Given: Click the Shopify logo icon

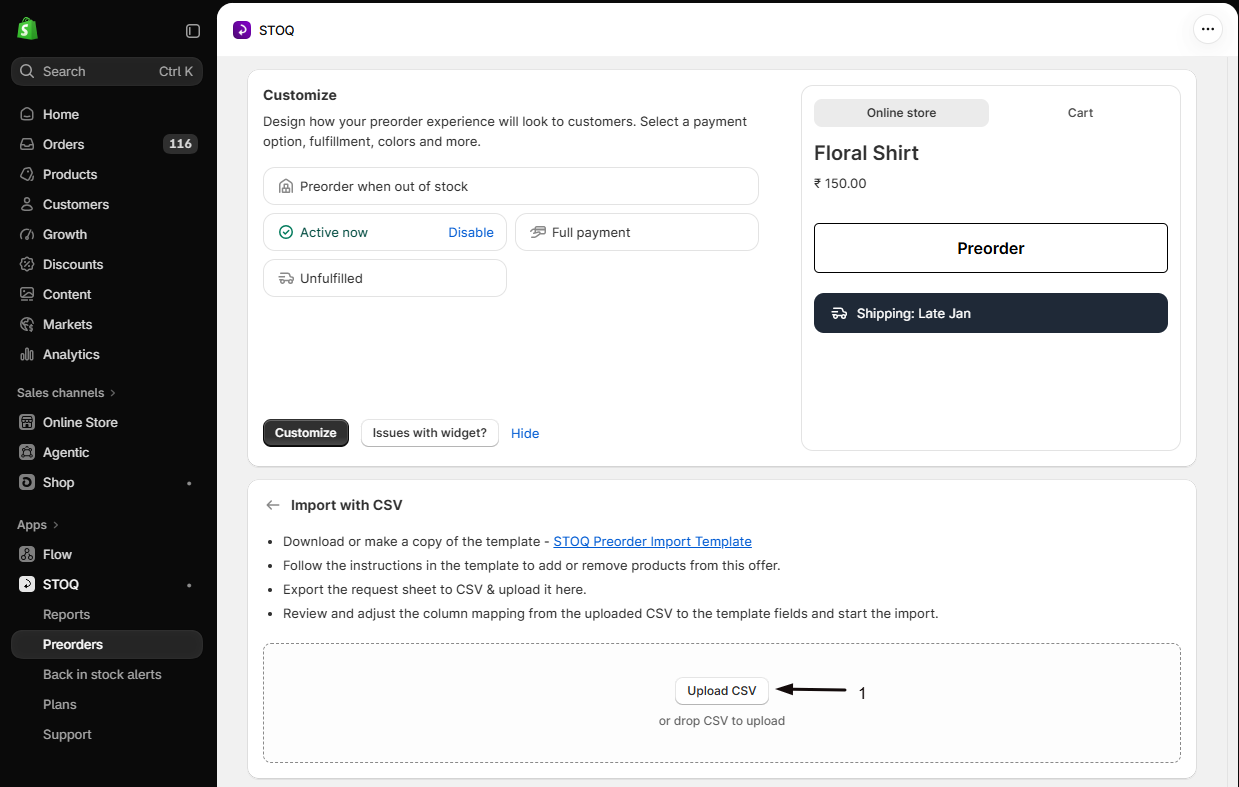Looking at the screenshot, I should [x=27, y=29].
